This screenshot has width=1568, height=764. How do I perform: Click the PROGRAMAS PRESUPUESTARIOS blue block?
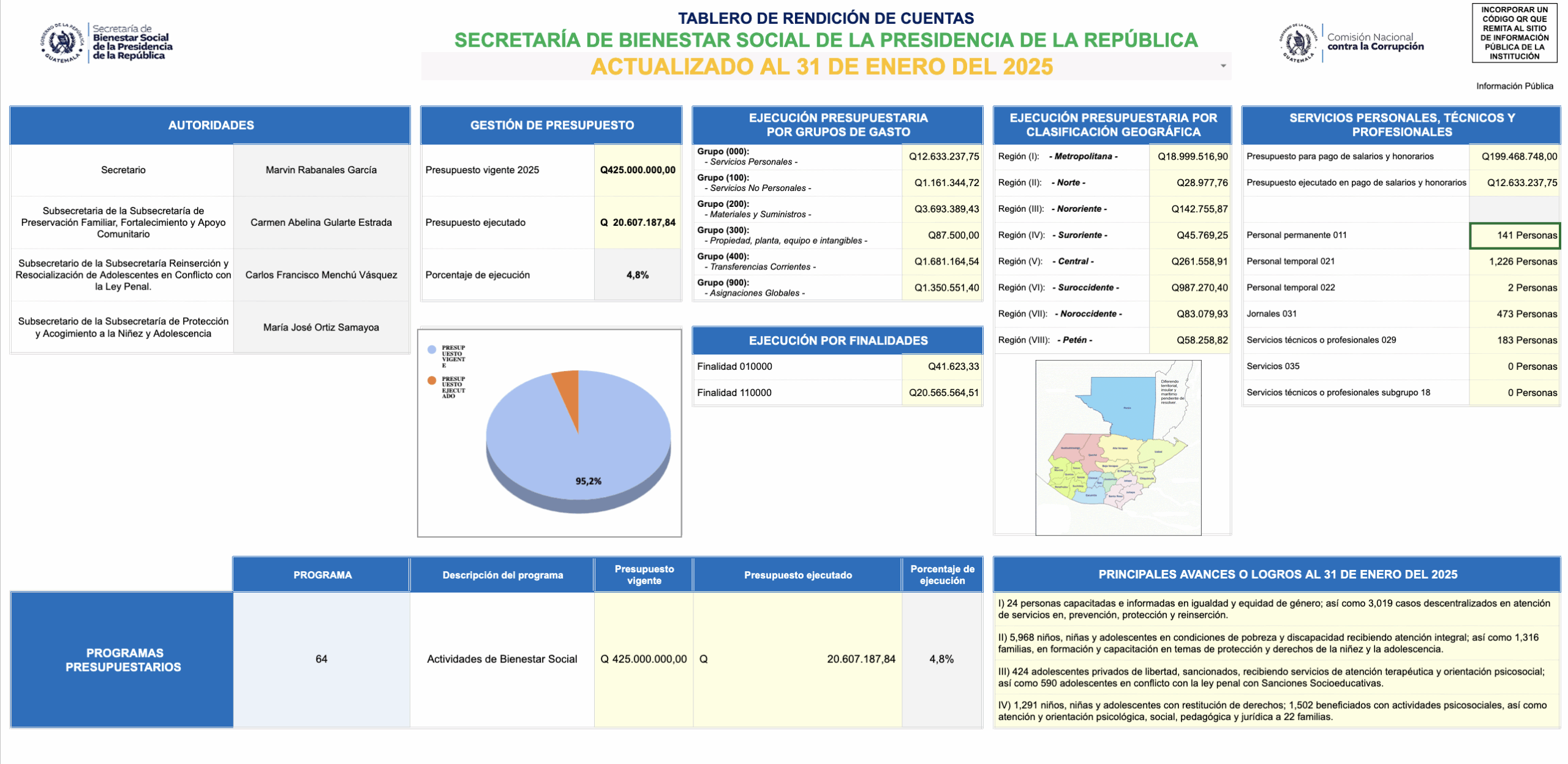pos(123,660)
